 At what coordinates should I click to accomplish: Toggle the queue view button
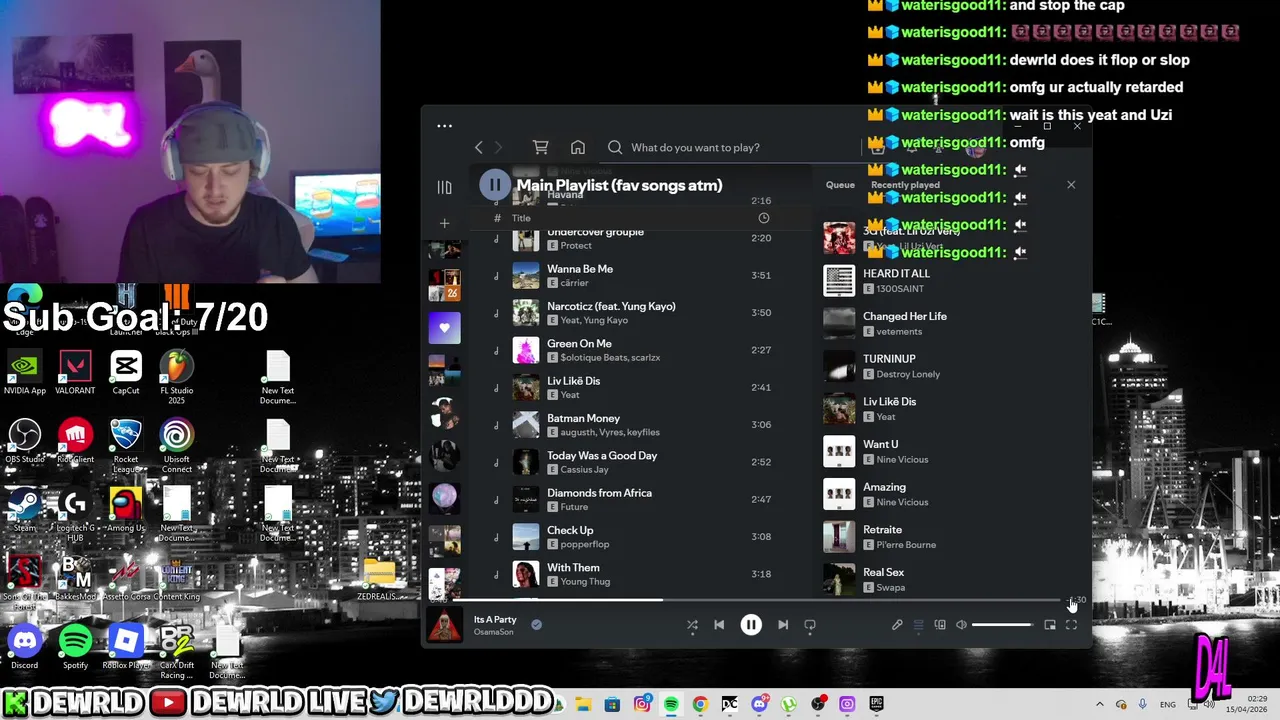918,625
